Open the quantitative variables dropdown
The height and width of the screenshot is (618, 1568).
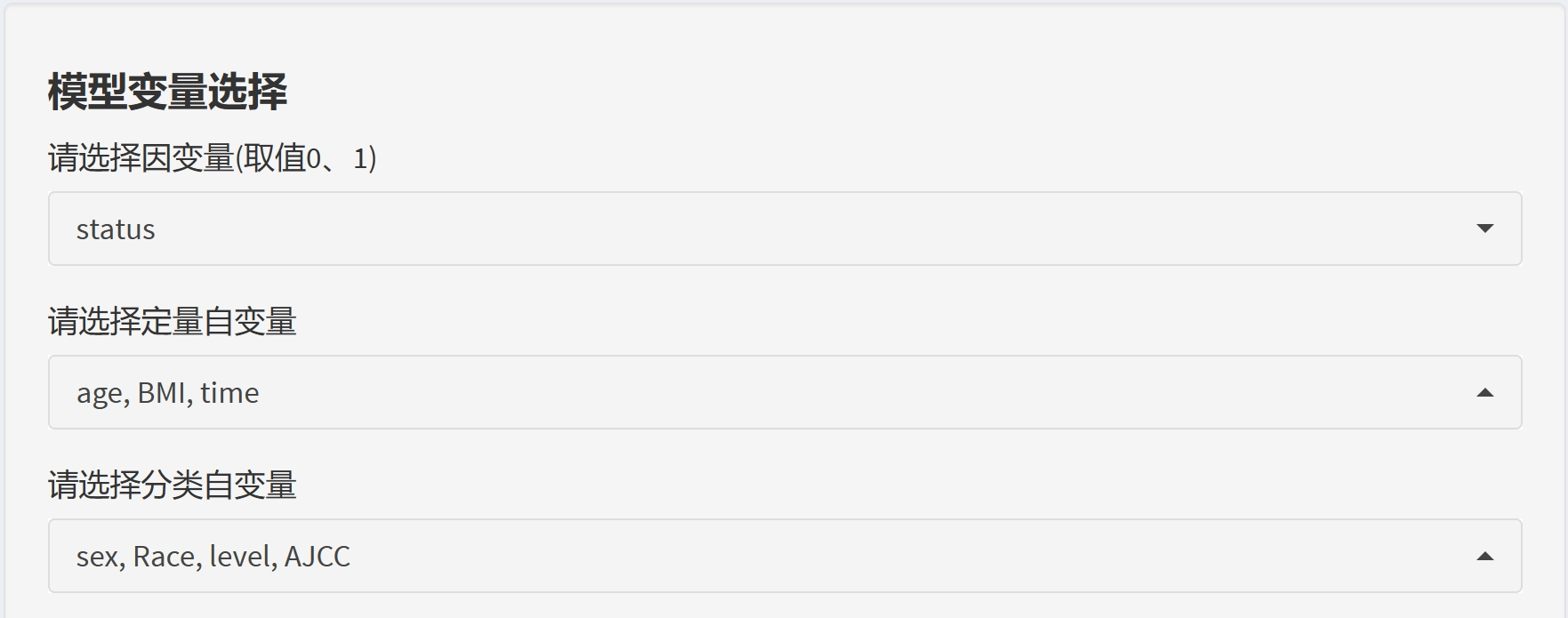coord(784,392)
